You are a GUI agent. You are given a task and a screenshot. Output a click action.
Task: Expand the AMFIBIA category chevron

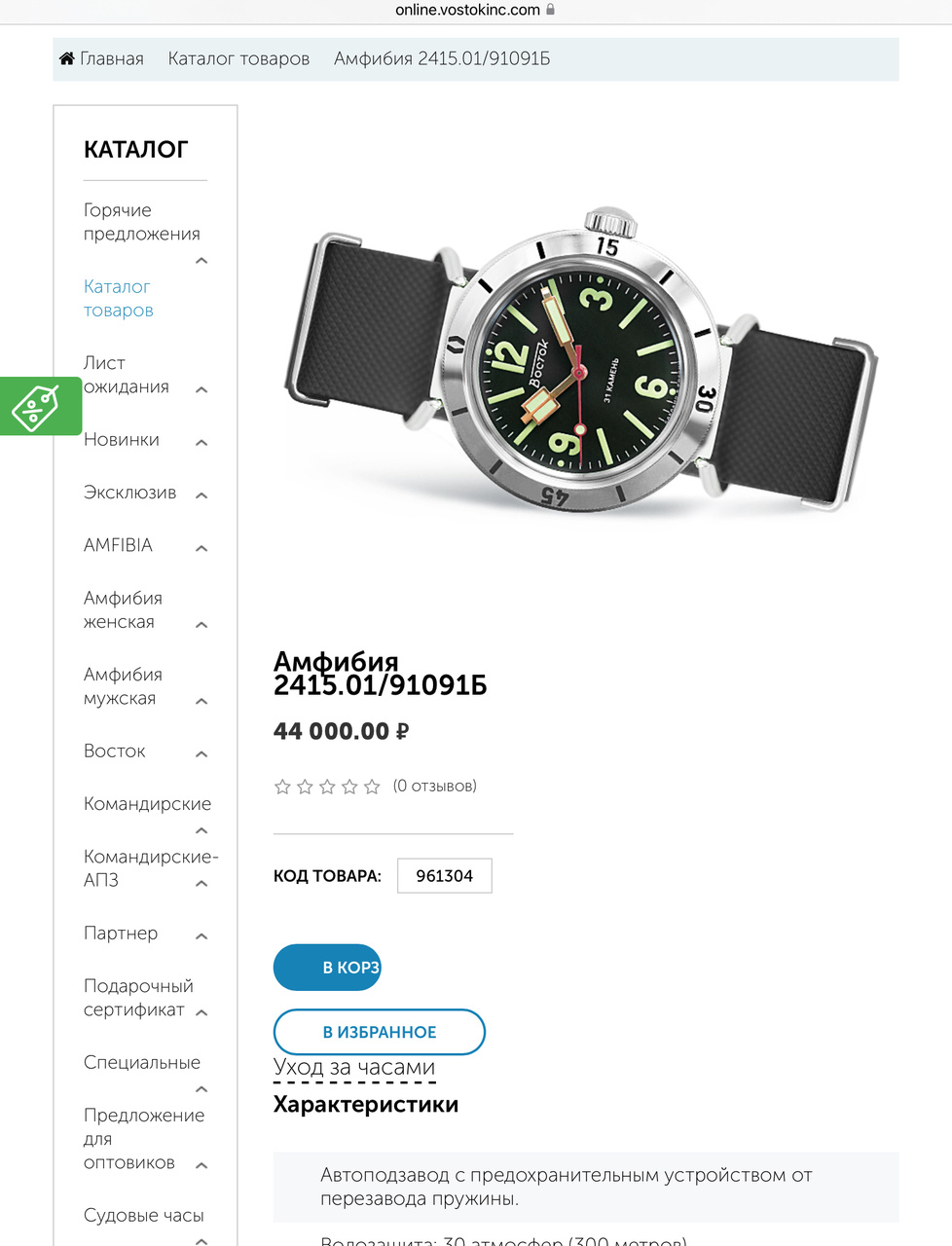click(201, 548)
